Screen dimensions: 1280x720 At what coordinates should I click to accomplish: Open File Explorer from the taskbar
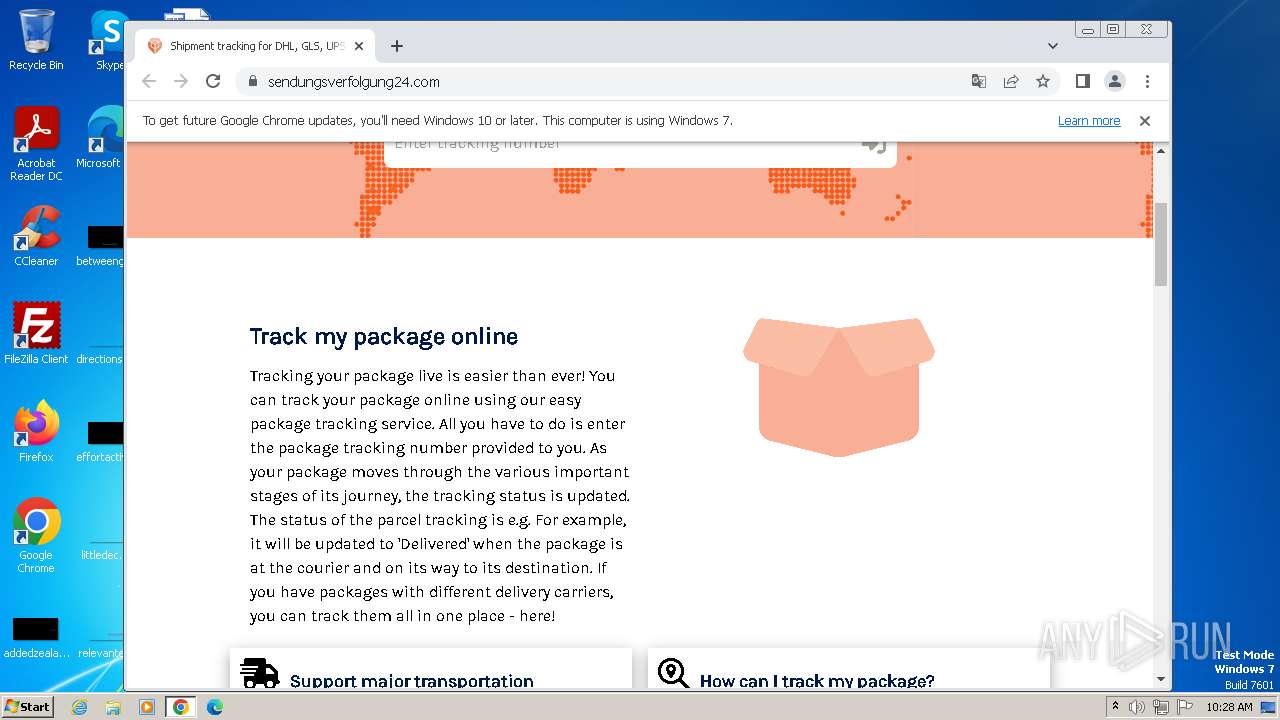[x=113, y=707]
